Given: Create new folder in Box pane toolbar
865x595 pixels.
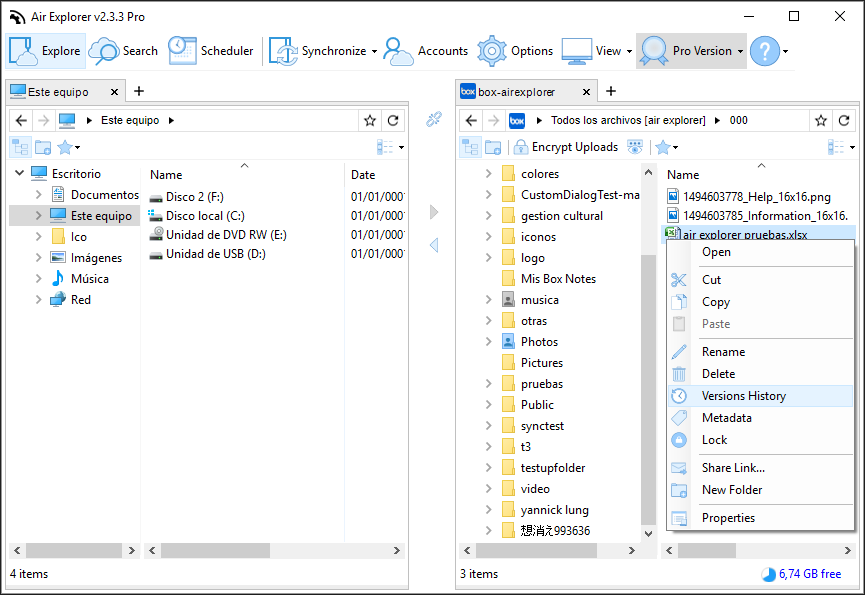Looking at the screenshot, I should [x=493, y=147].
